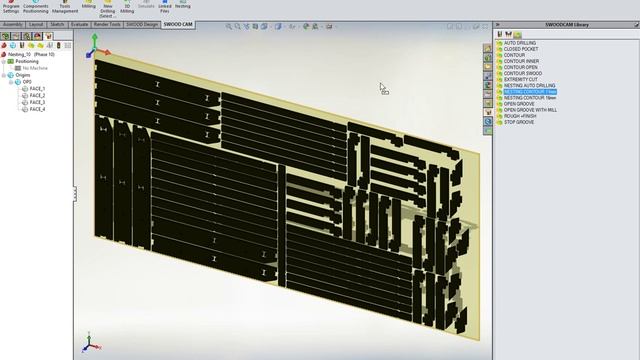Open Program Settings in the ribbon

click(x=11, y=7)
